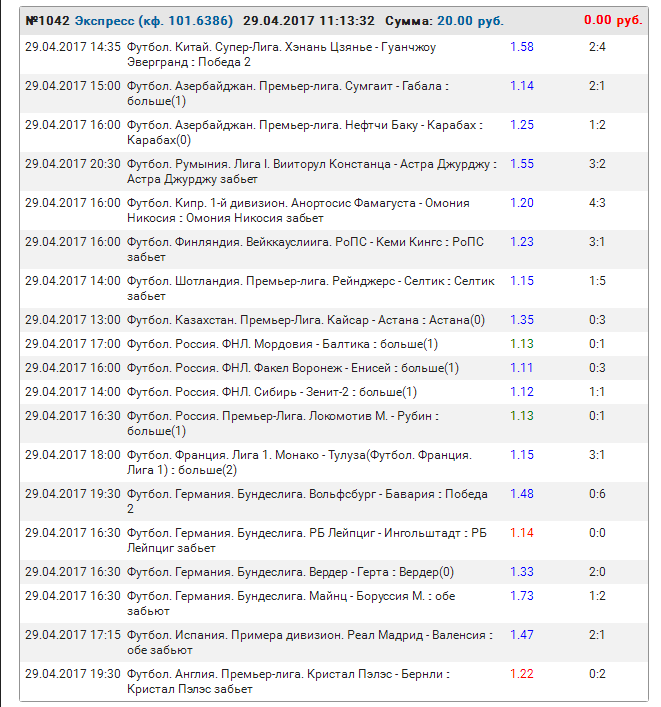
Task: Click date 29.04.2017 20:30 in the Romania row
Action: pyautogui.click(x=73, y=164)
